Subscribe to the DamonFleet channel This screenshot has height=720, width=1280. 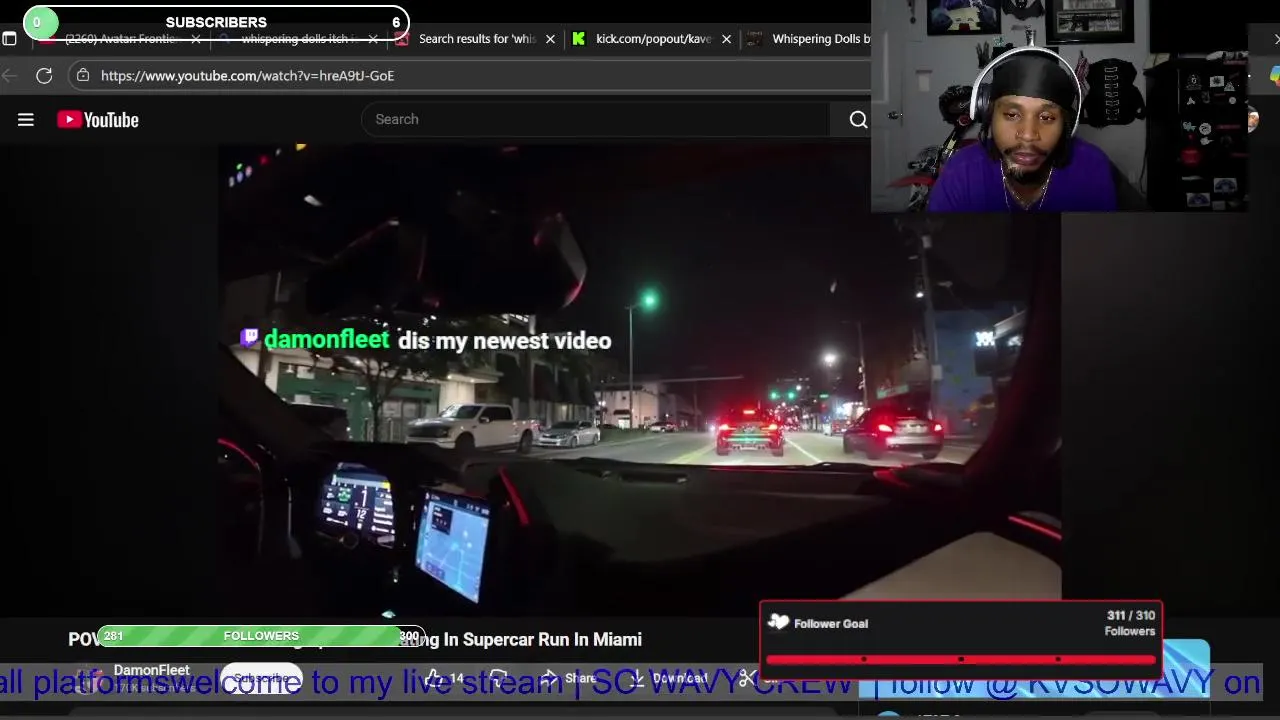pos(261,678)
